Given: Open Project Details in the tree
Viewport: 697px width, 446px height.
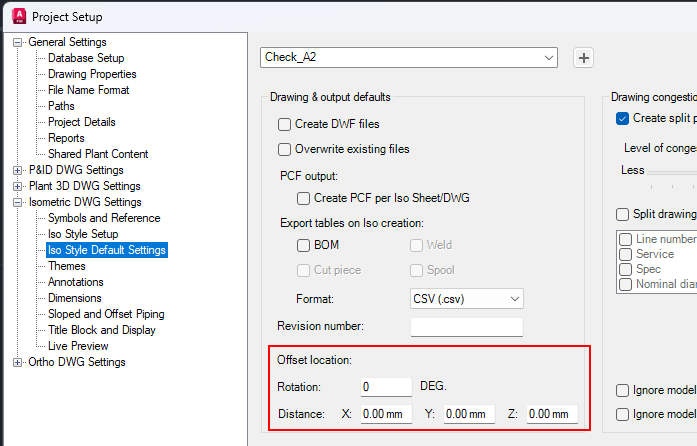Looking at the screenshot, I should pyautogui.click(x=82, y=122).
